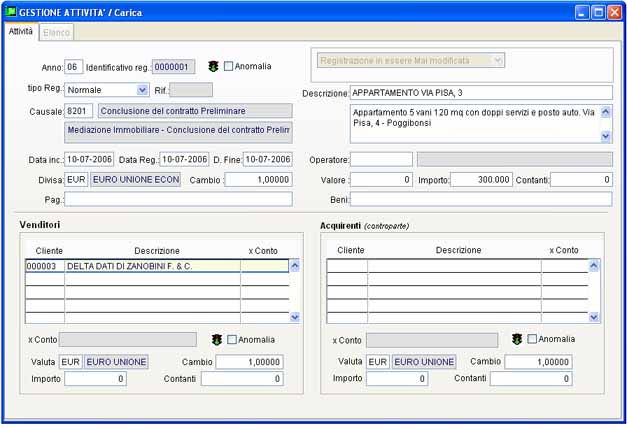
Task: Click the traffic light icon in Acquirenti panel
Action: pos(517,339)
